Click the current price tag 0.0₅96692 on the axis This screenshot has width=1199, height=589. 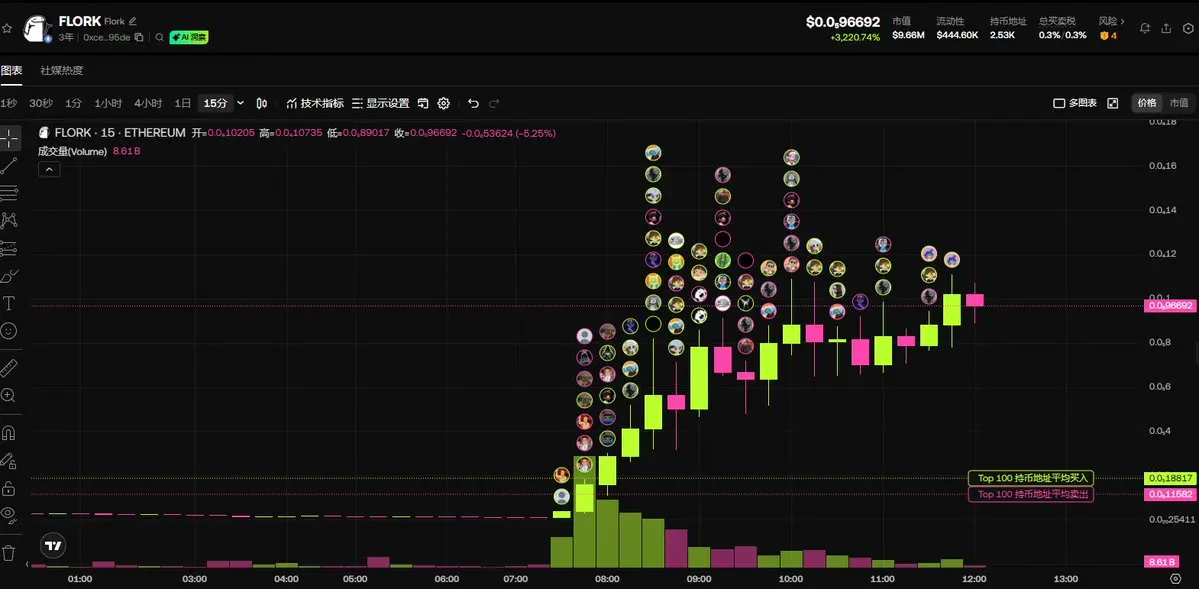coord(1169,306)
